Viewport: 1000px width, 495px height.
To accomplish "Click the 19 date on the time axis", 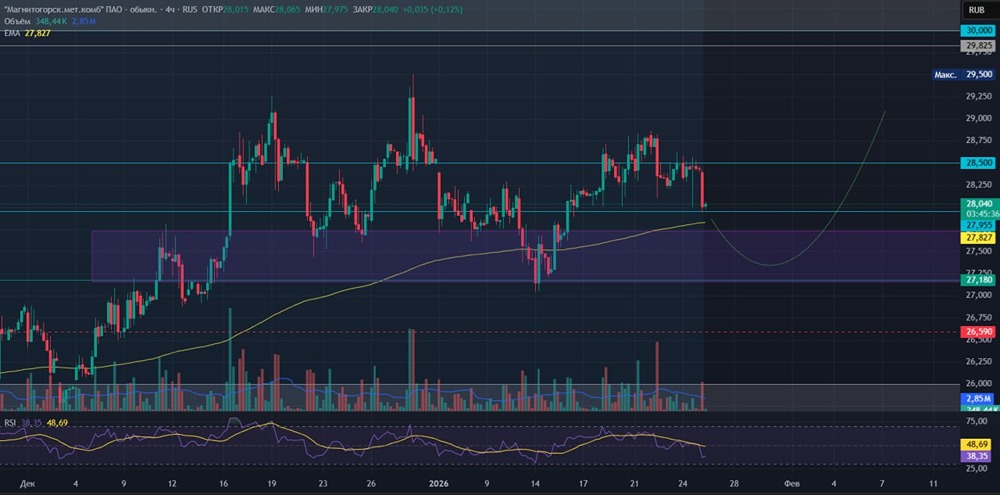I will click(272, 484).
